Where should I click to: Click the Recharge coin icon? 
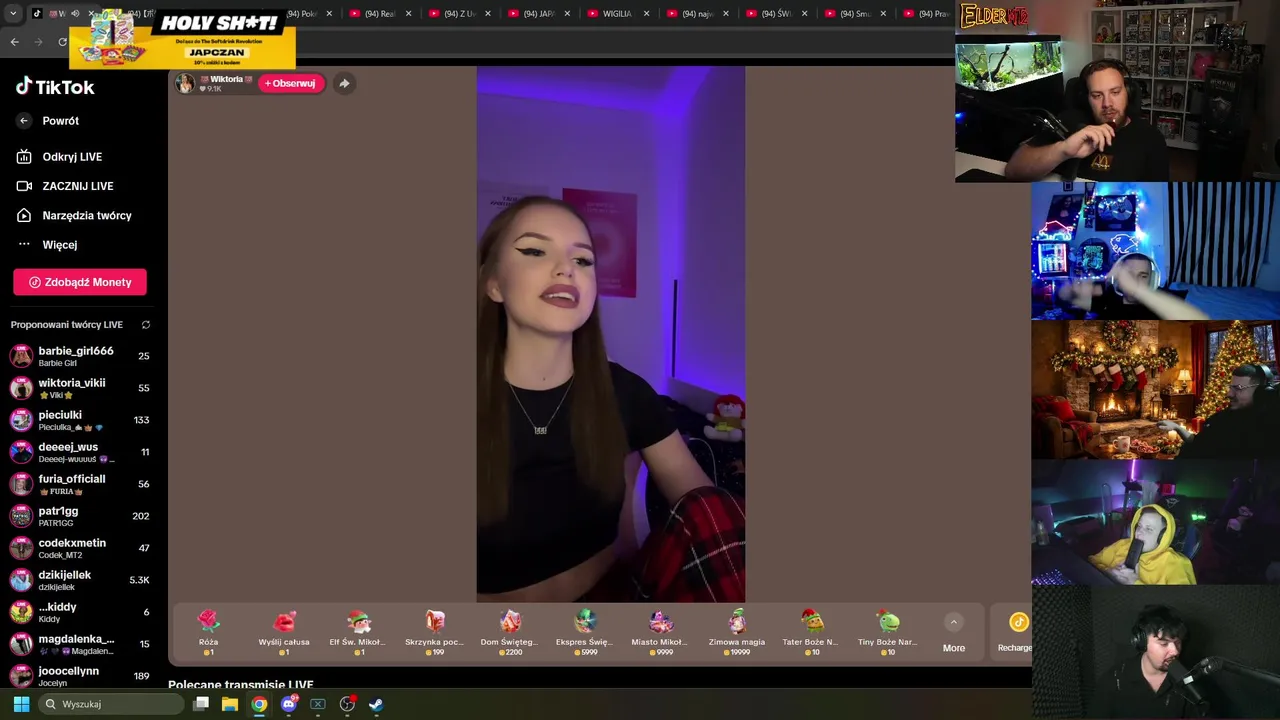pos(1018,622)
